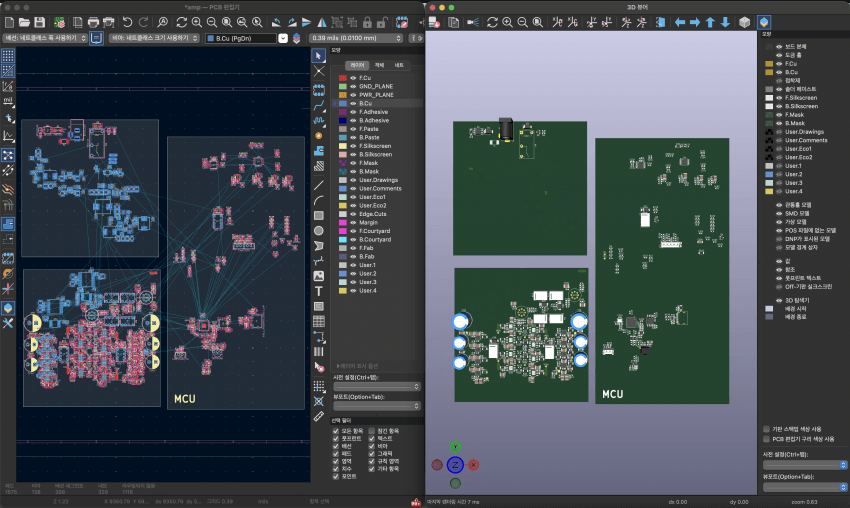Click the 배경 시작 color swatch

tap(769, 308)
